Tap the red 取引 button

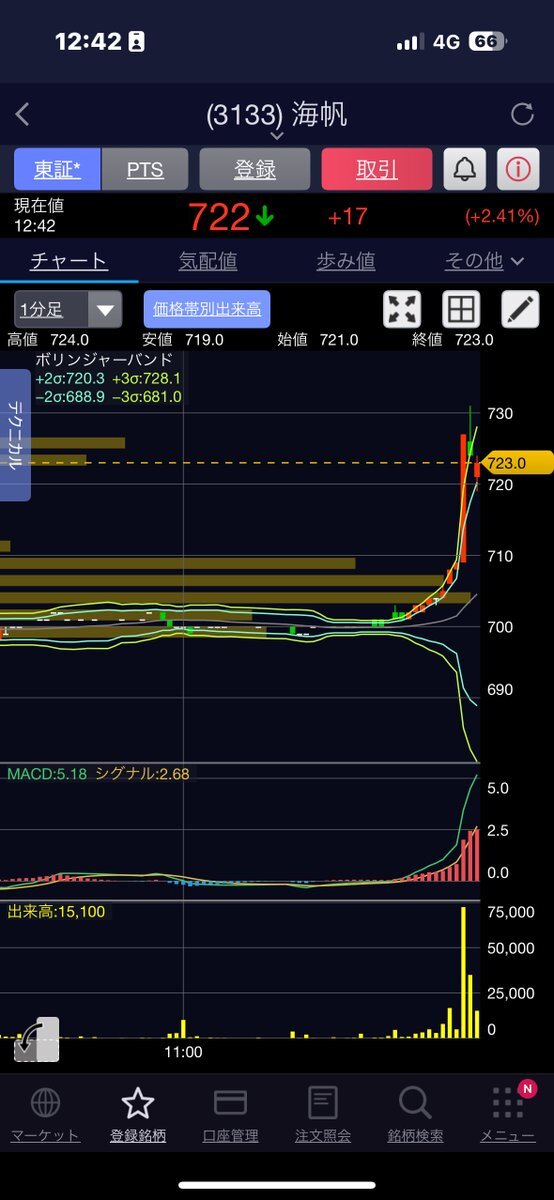click(x=377, y=169)
